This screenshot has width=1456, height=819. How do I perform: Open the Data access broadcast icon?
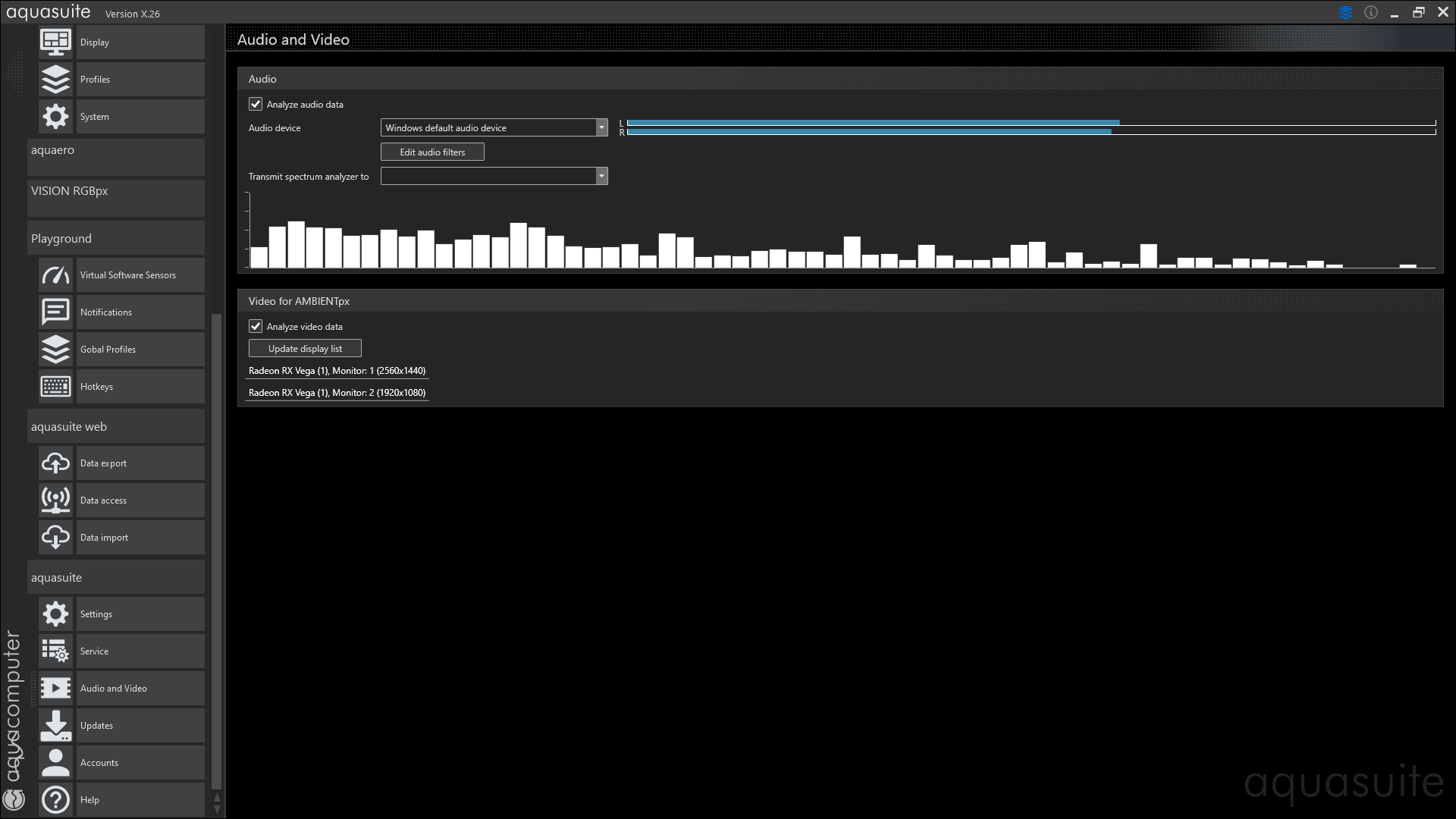[x=55, y=500]
